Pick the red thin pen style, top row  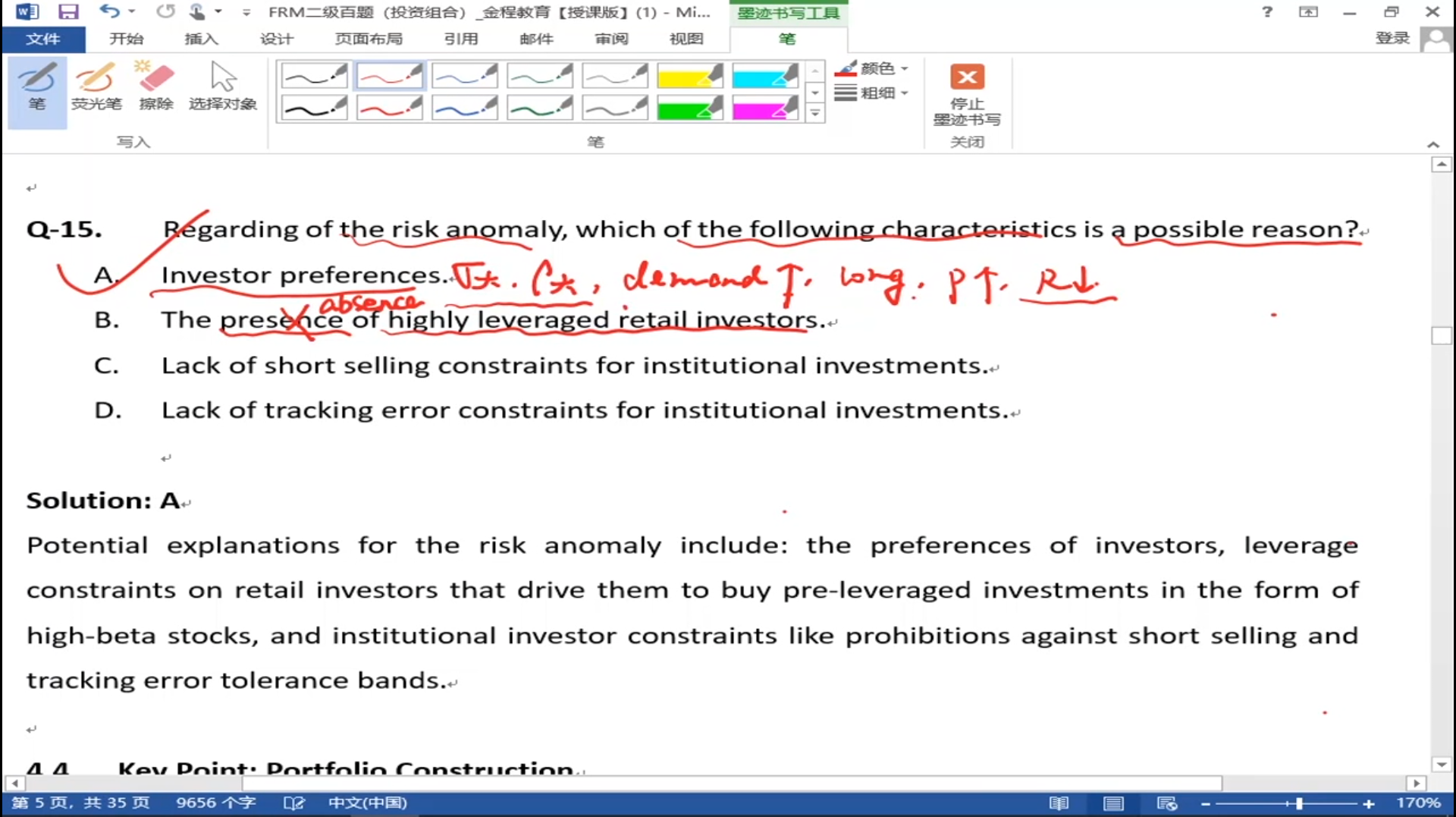389,75
